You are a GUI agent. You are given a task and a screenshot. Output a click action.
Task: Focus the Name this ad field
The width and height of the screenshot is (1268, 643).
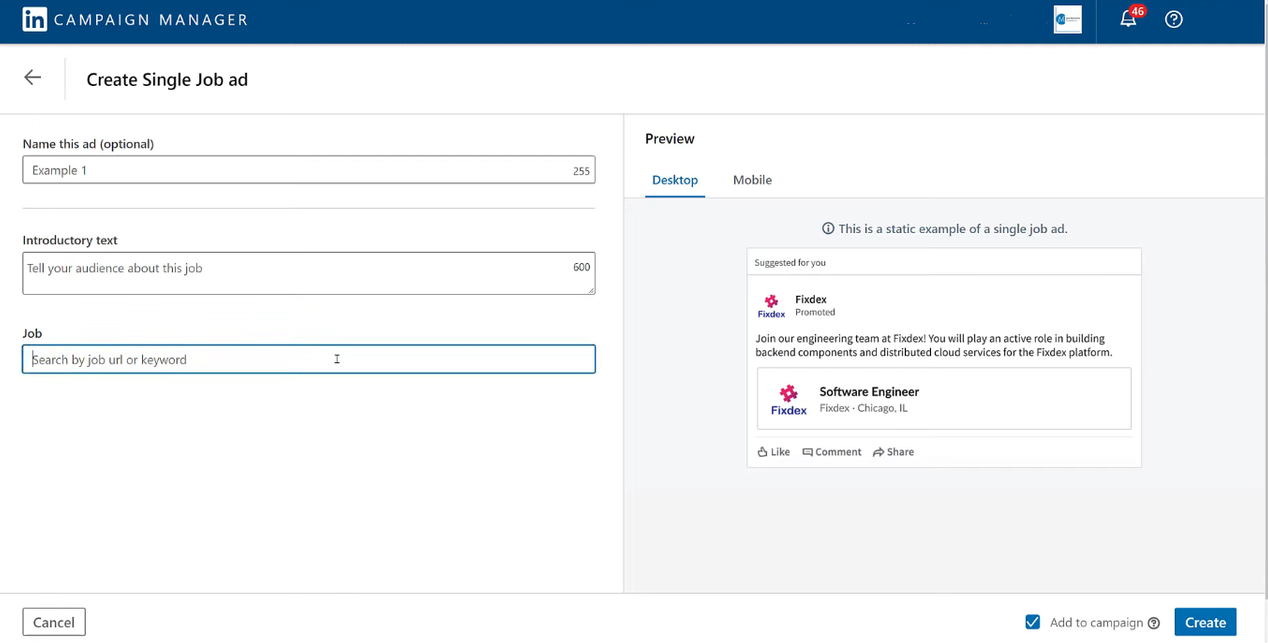pyautogui.click(x=300, y=170)
